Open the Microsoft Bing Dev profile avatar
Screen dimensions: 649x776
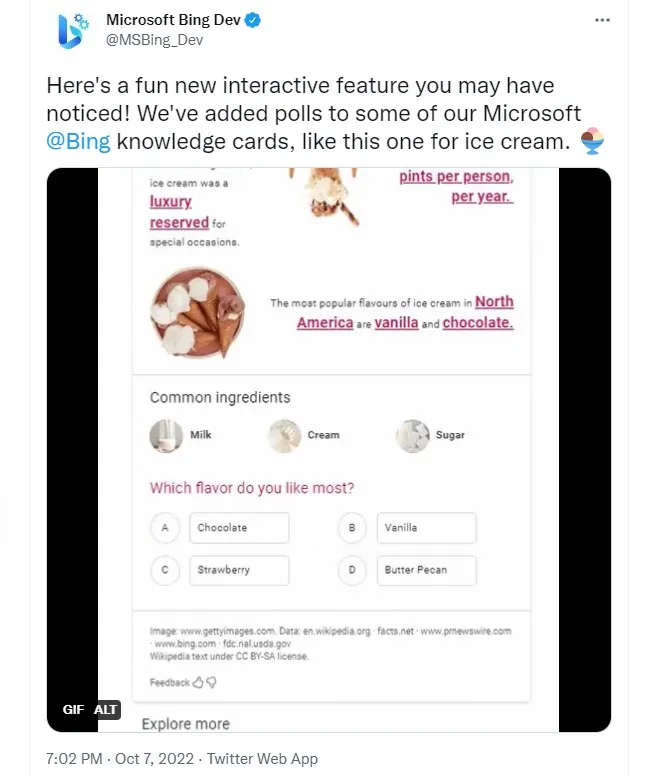click(x=73, y=31)
